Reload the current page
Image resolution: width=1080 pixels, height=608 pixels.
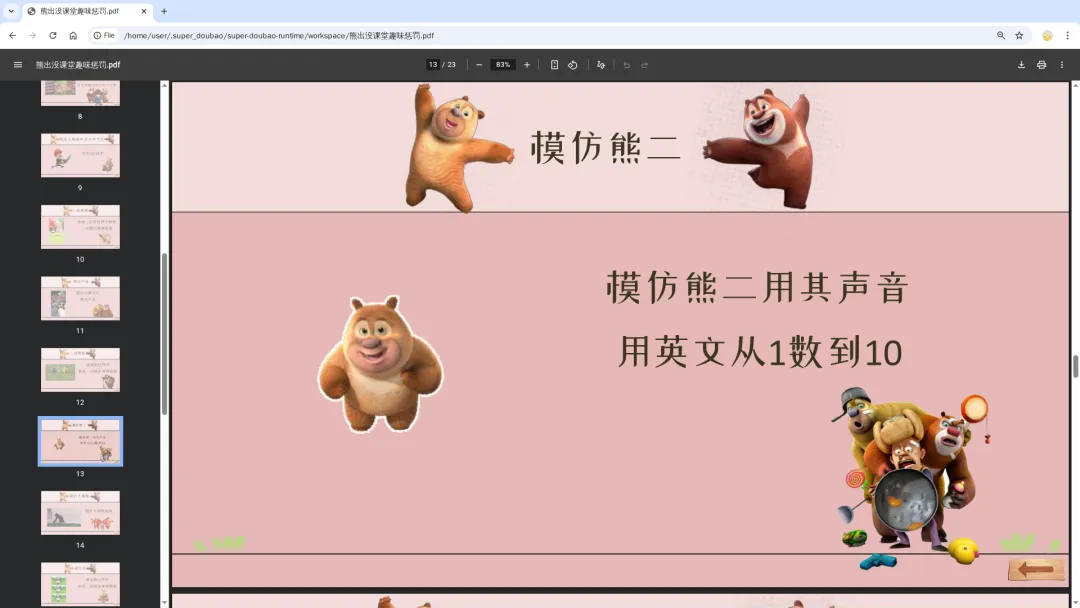click(x=52, y=35)
